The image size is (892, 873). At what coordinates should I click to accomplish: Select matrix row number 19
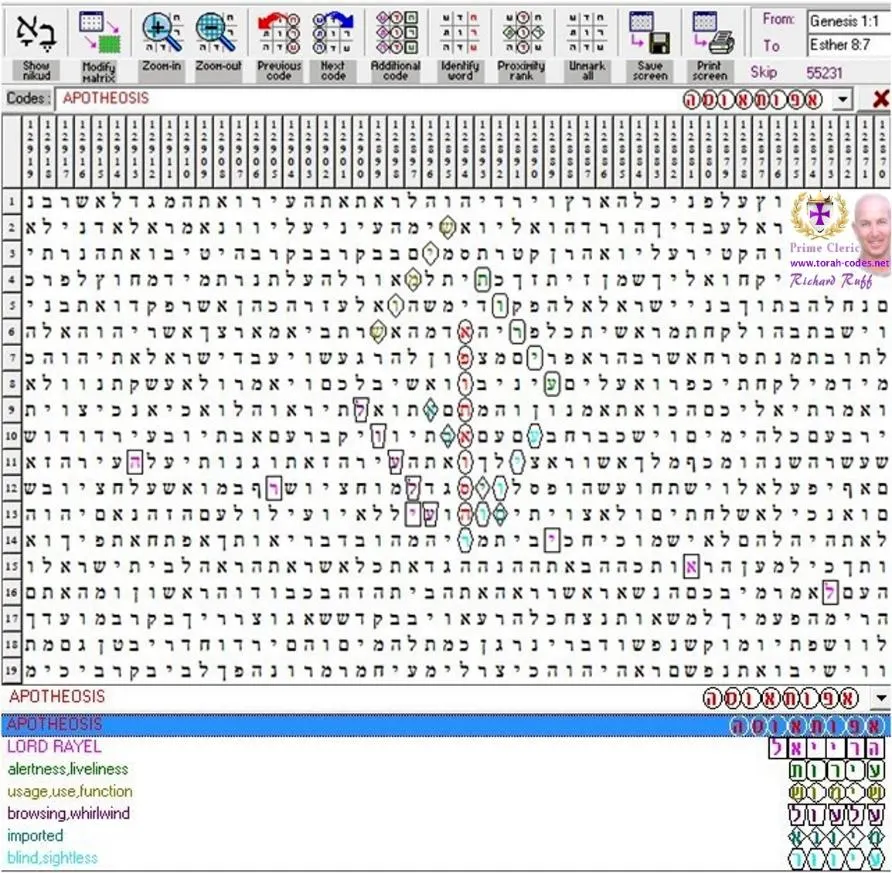click(11, 671)
